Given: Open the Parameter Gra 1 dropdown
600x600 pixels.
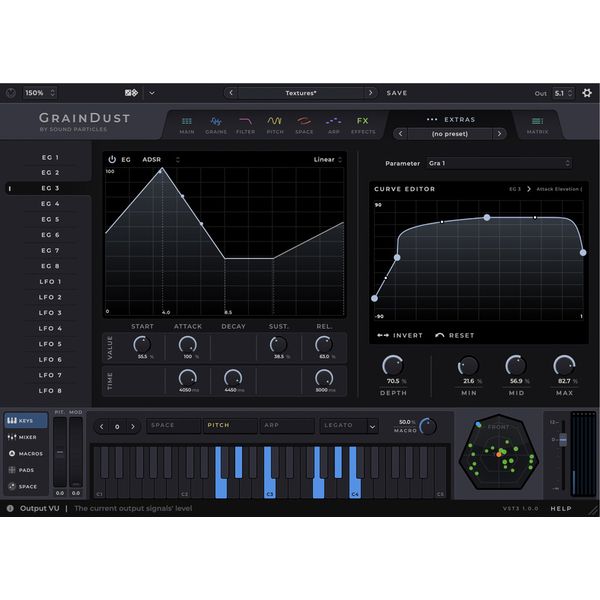Looking at the screenshot, I should tap(499, 163).
